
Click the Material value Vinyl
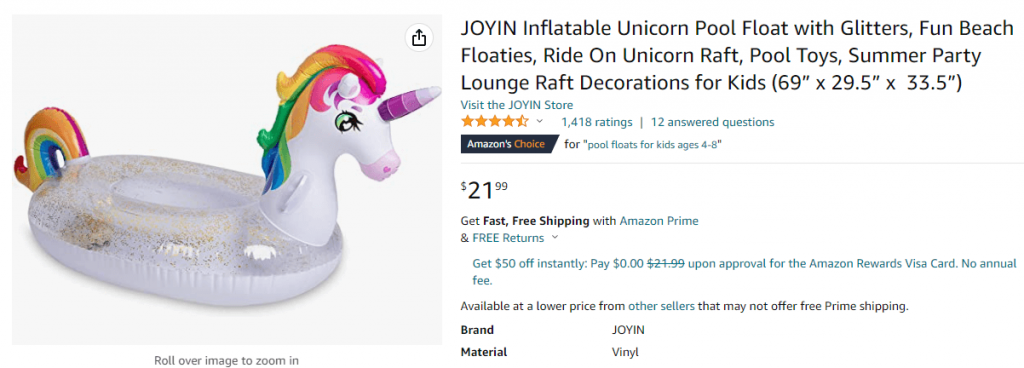click(625, 352)
